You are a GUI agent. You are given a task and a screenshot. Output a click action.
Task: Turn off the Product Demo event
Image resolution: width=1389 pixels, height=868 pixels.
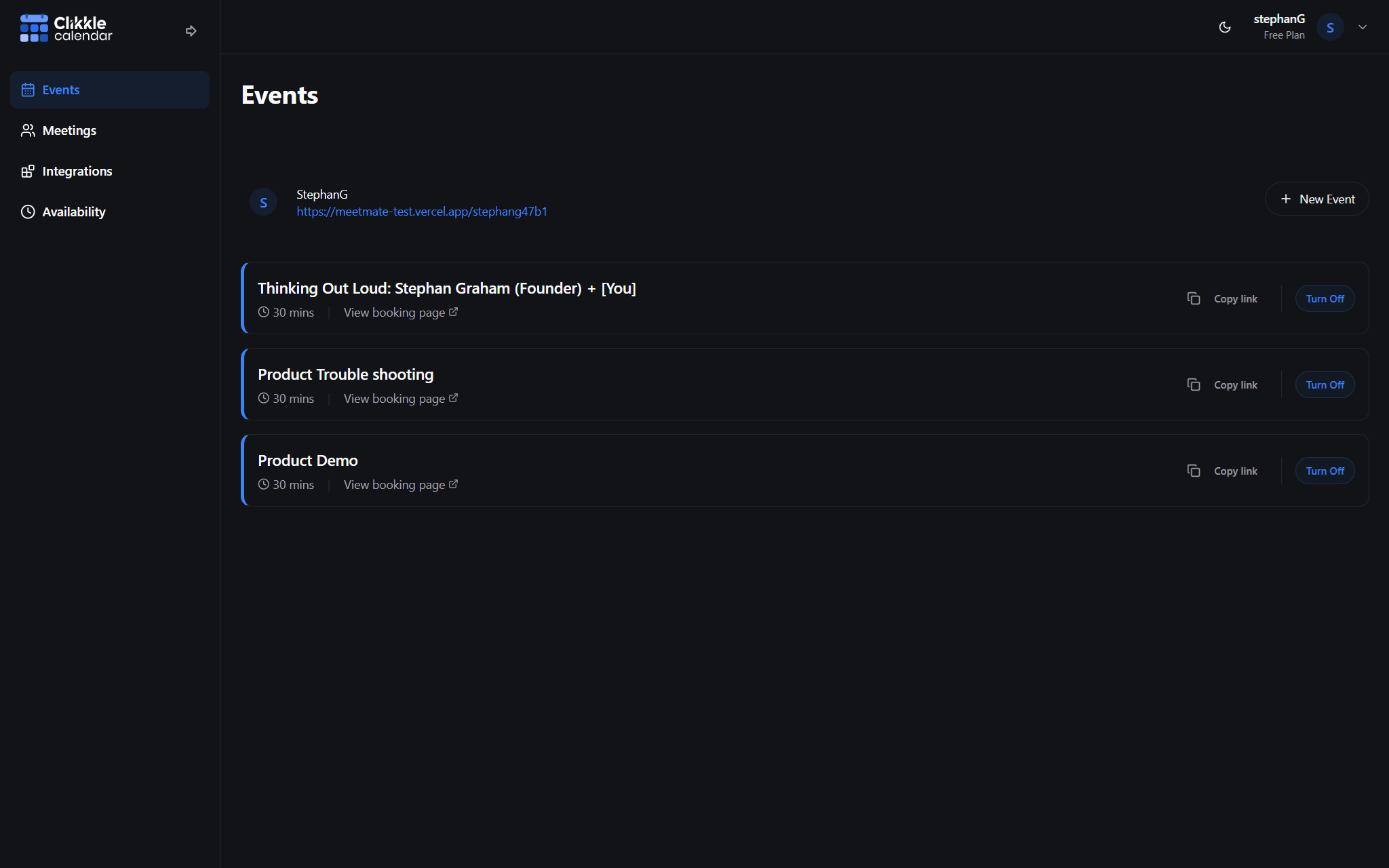click(x=1325, y=471)
